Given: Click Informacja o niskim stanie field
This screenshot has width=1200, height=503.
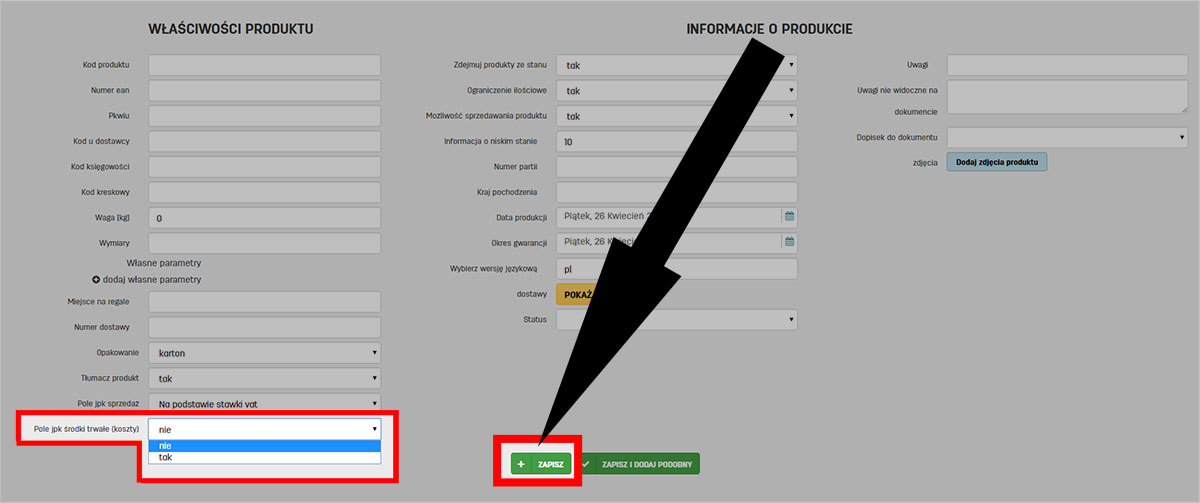Looking at the screenshot, I should (x=676, y=142).
